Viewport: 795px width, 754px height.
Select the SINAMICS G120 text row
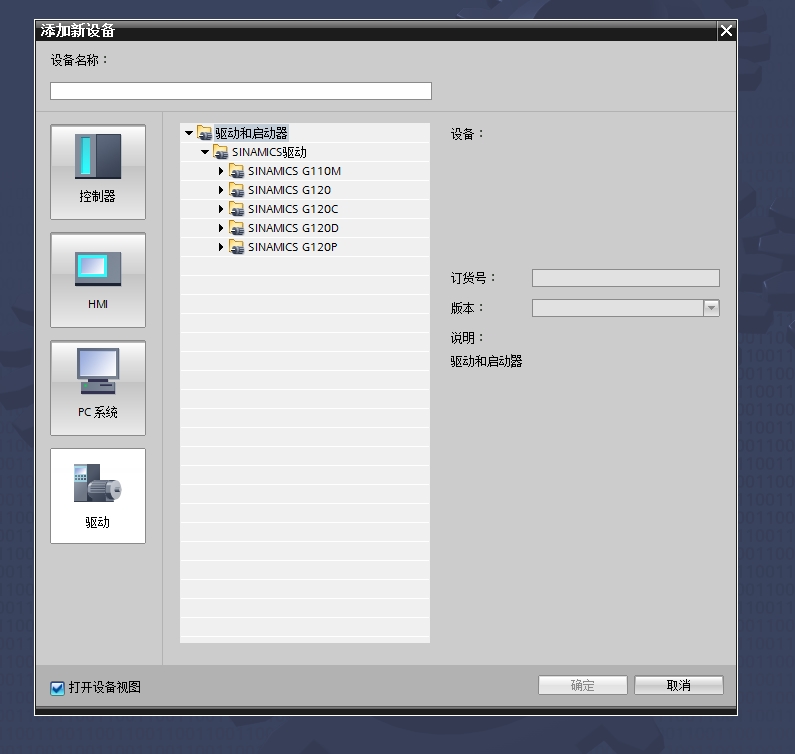[289, 190]
